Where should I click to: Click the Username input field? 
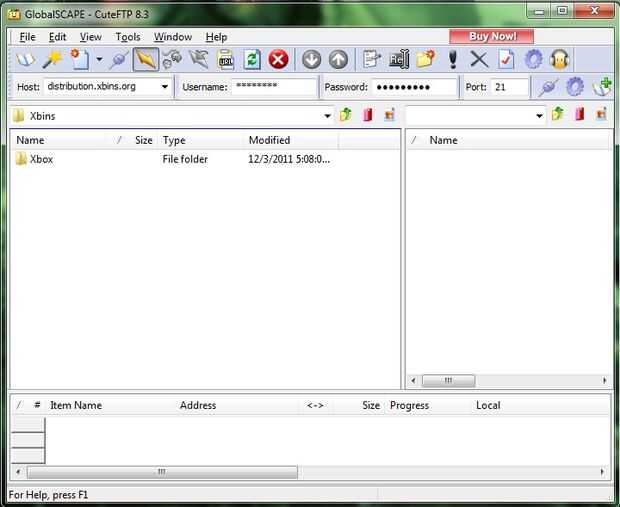click(x=274, y=87)
